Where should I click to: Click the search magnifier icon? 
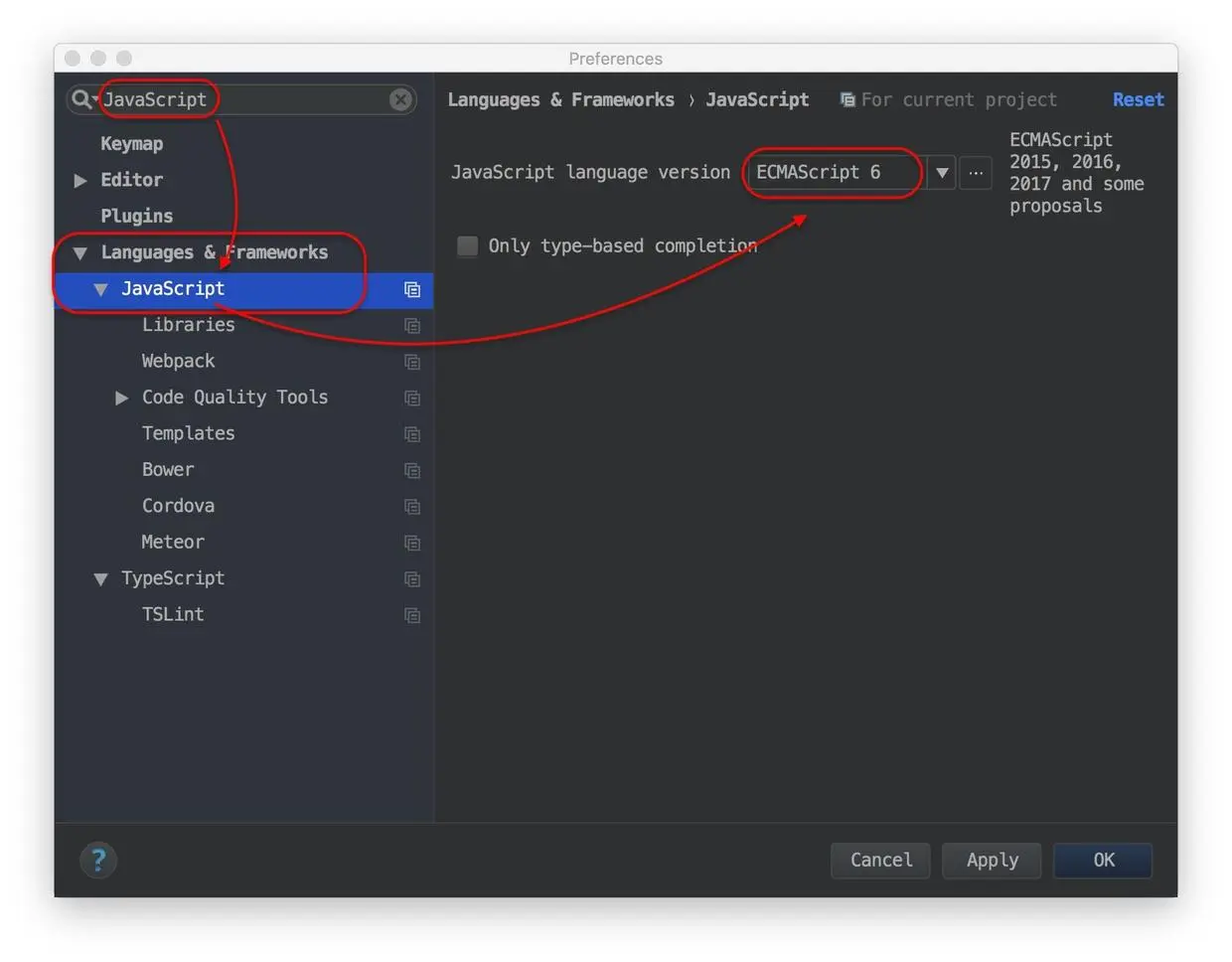[x=78, y=99]
